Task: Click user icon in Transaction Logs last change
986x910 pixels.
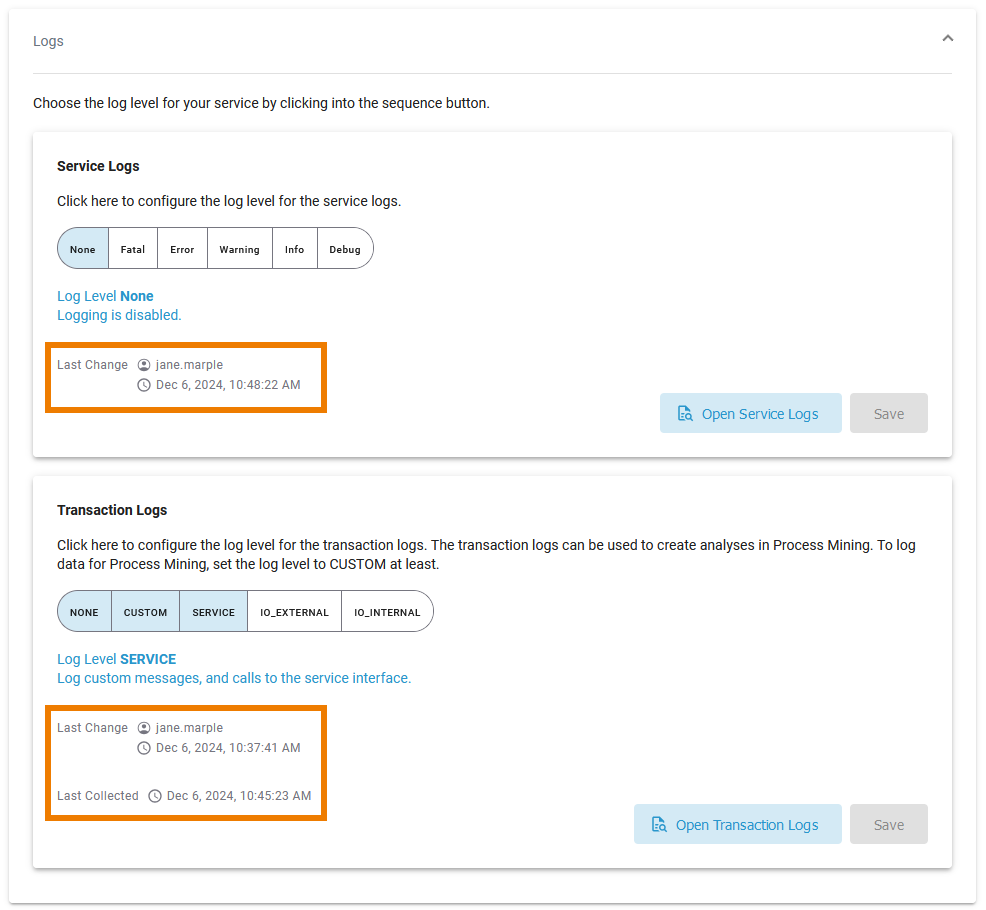Action: click(144, 728)
